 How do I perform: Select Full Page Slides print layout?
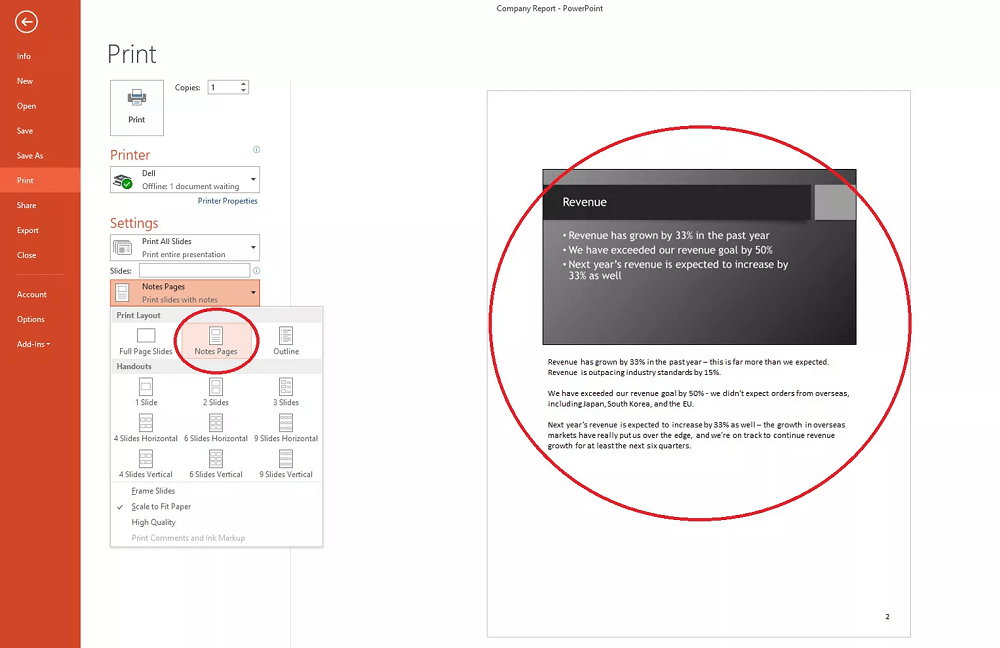coord(144,341)
